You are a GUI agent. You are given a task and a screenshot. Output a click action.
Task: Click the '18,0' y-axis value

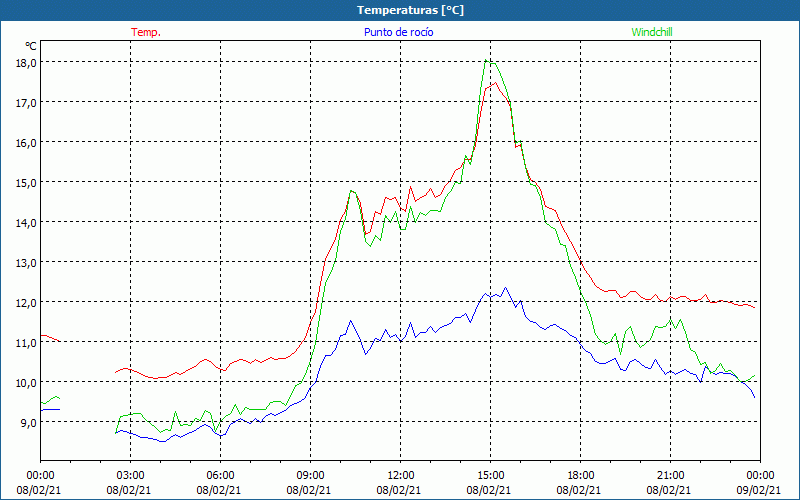[x=26, y=63]
